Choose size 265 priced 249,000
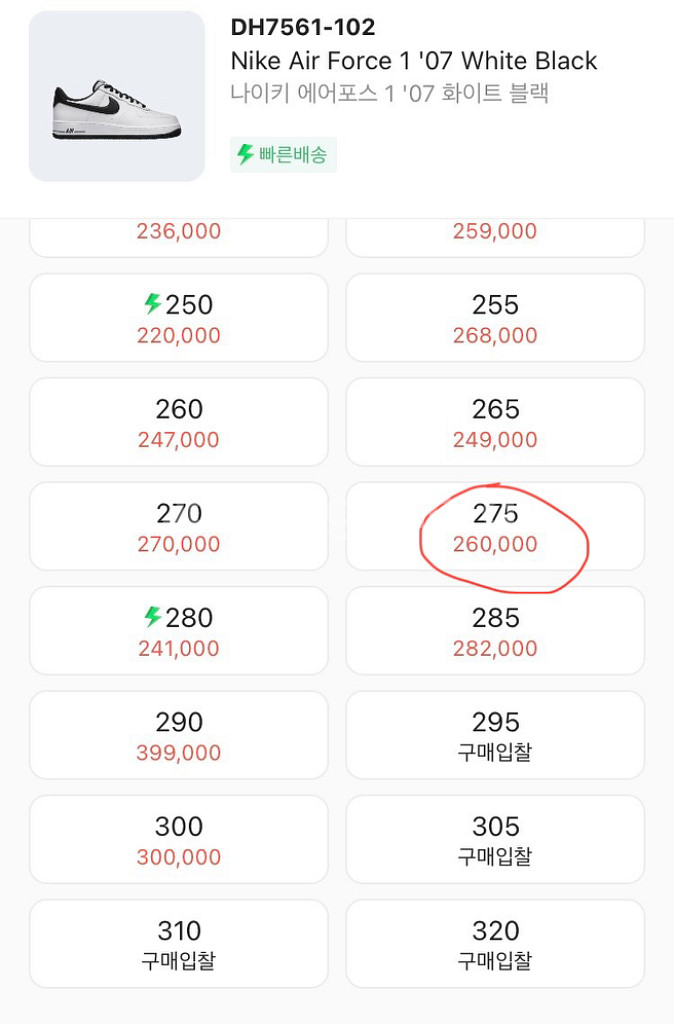Image resolution: width=674 pixels, height=1024 pixels. click(x=495, y=422)
